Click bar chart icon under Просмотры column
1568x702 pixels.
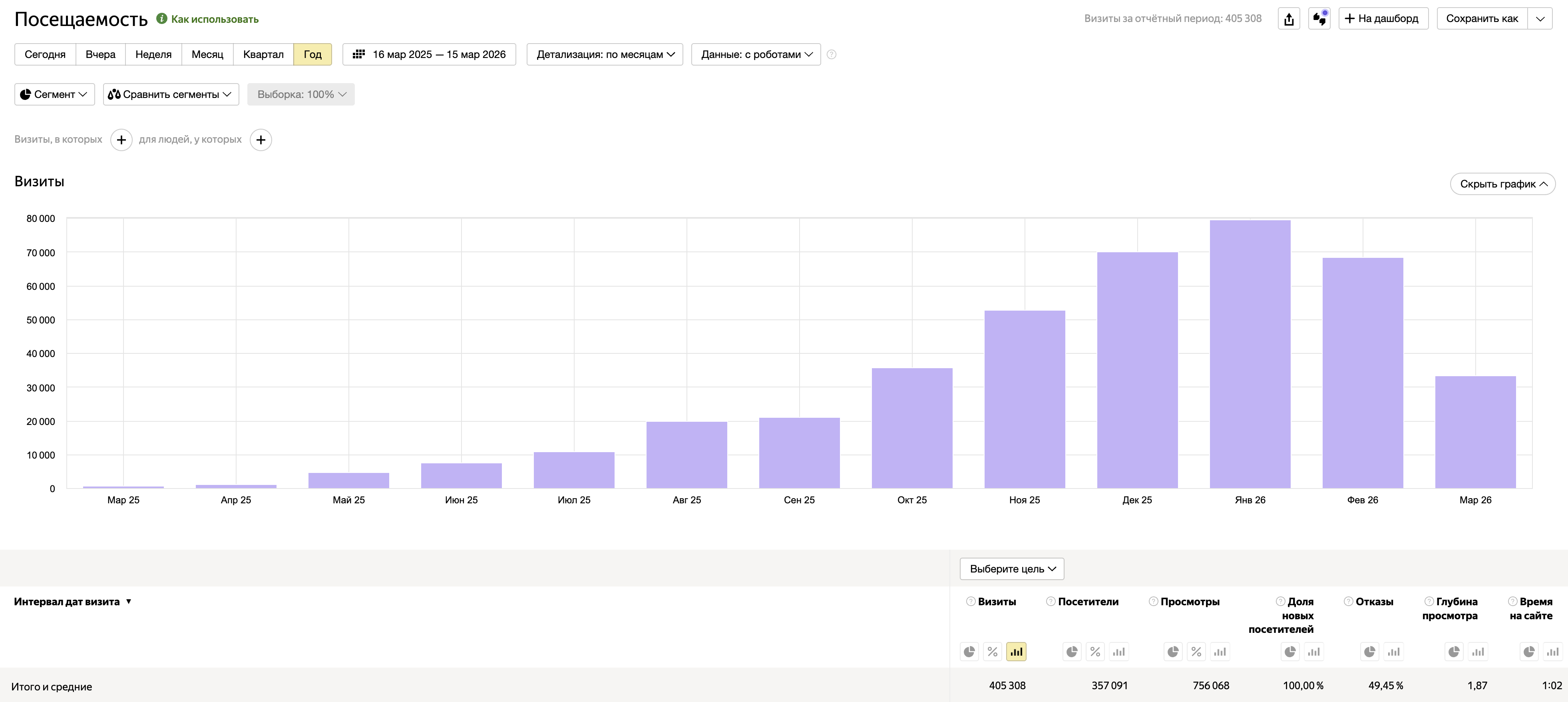coord(1220,652)
